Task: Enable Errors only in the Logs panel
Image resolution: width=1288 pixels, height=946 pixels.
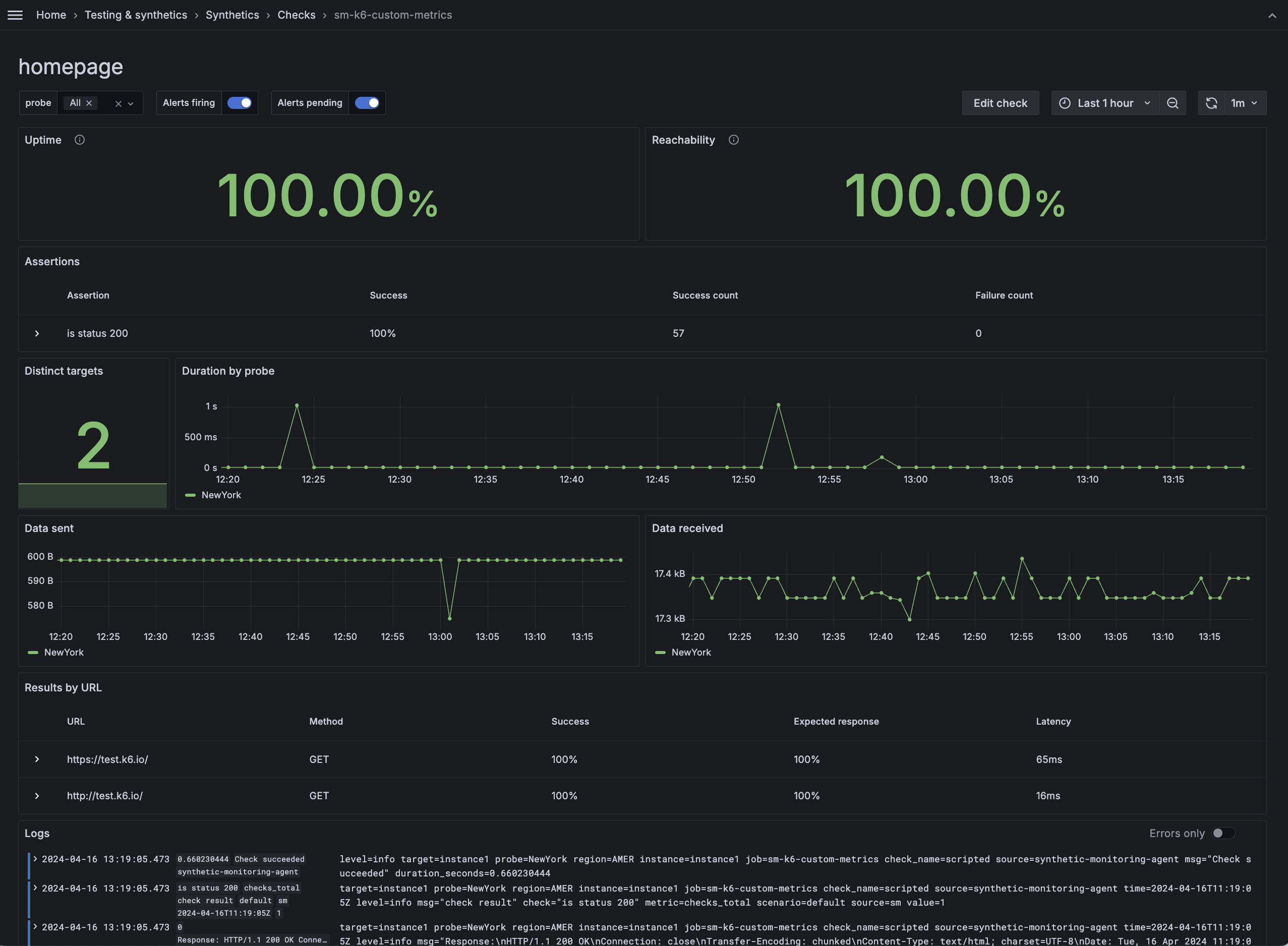Action: click(x=1224, y=833)
